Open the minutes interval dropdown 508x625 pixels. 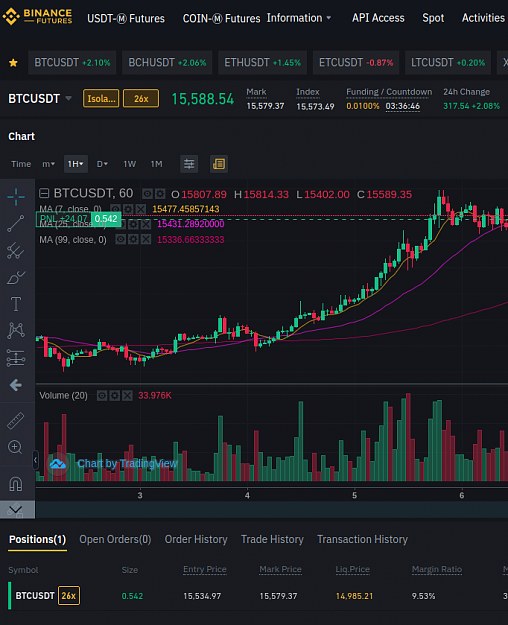[x=48, y=164]
